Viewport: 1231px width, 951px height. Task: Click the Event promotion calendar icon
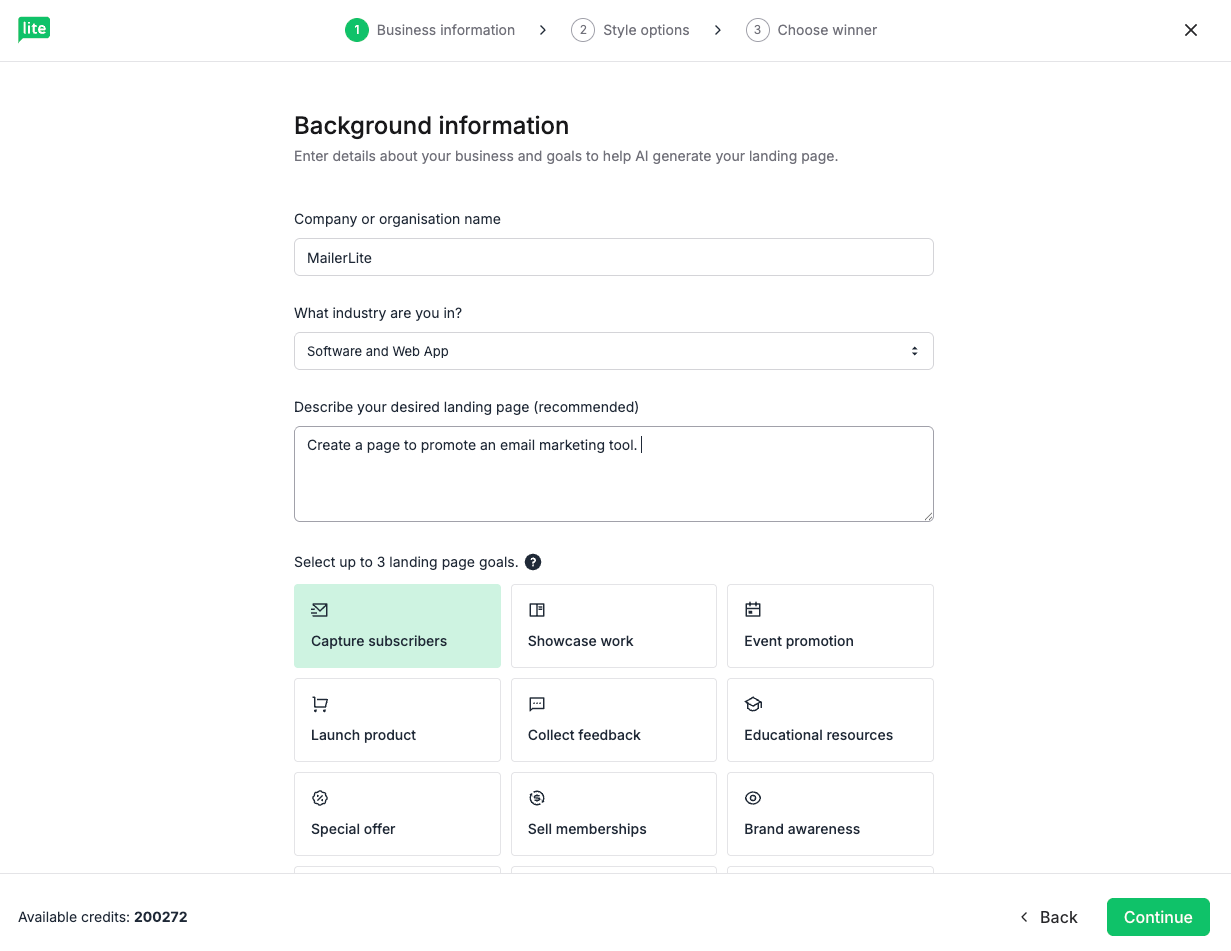[x=753, y=610]
